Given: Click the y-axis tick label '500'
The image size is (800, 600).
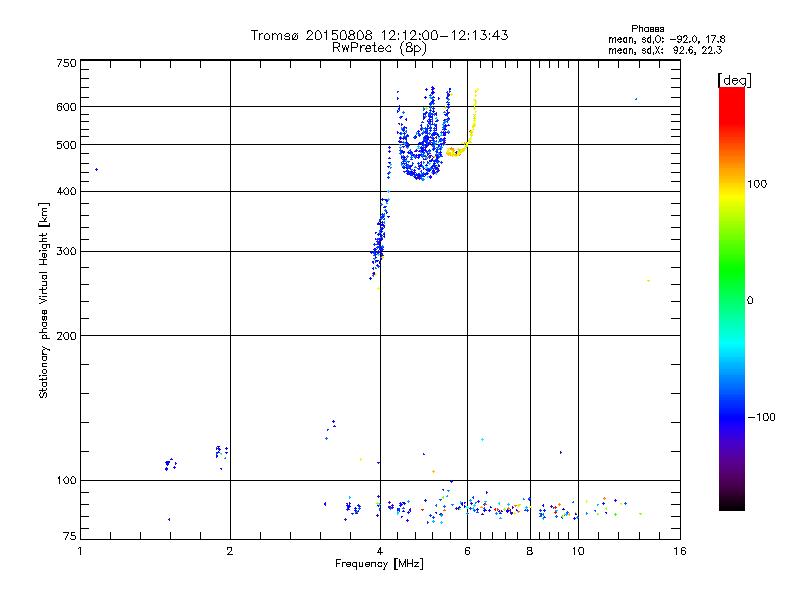Looking at the screenshot, I should (x=66, y=145).
